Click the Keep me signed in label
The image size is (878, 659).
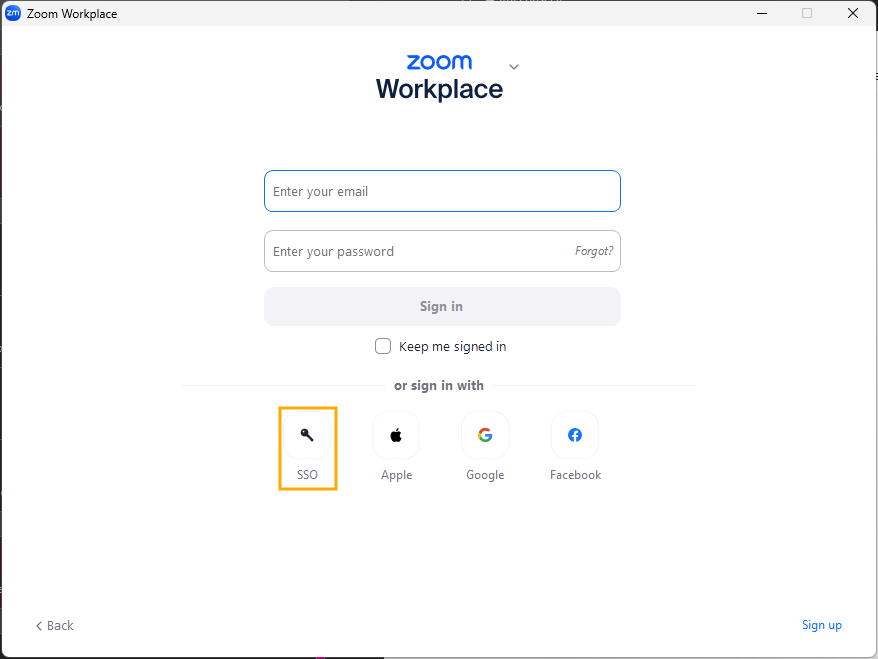[x=452, y=347]
